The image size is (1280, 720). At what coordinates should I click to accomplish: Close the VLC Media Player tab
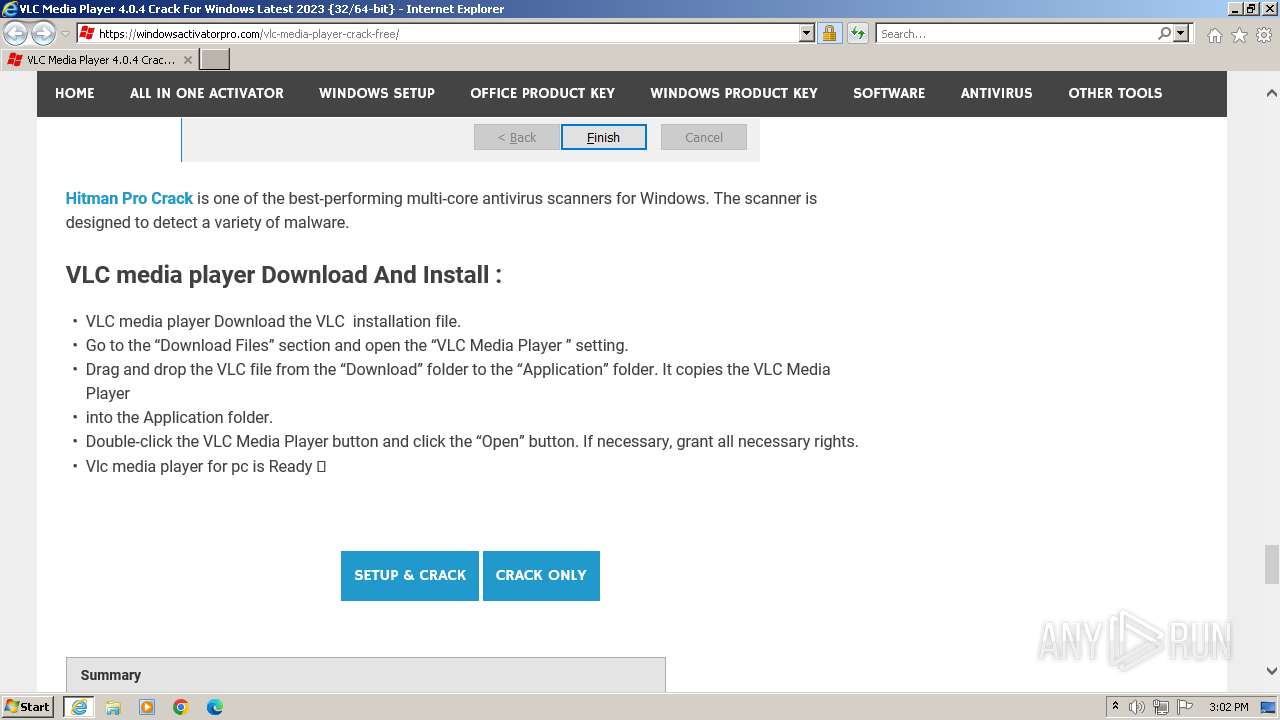click(x=188, y=60)
